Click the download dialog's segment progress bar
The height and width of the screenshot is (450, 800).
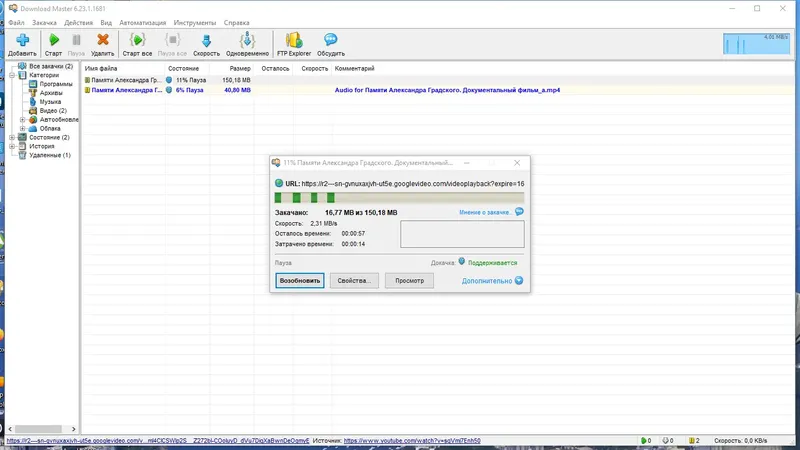(399, 198)
